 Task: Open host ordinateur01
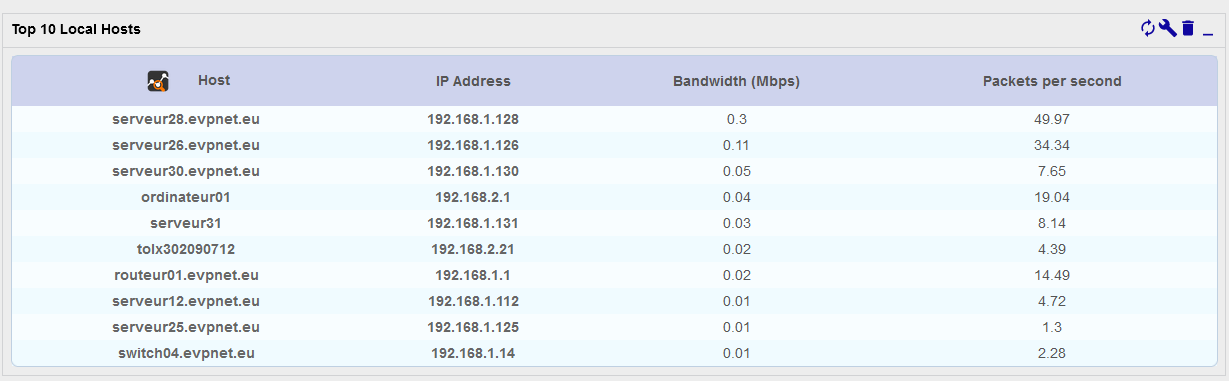point(186,197)
